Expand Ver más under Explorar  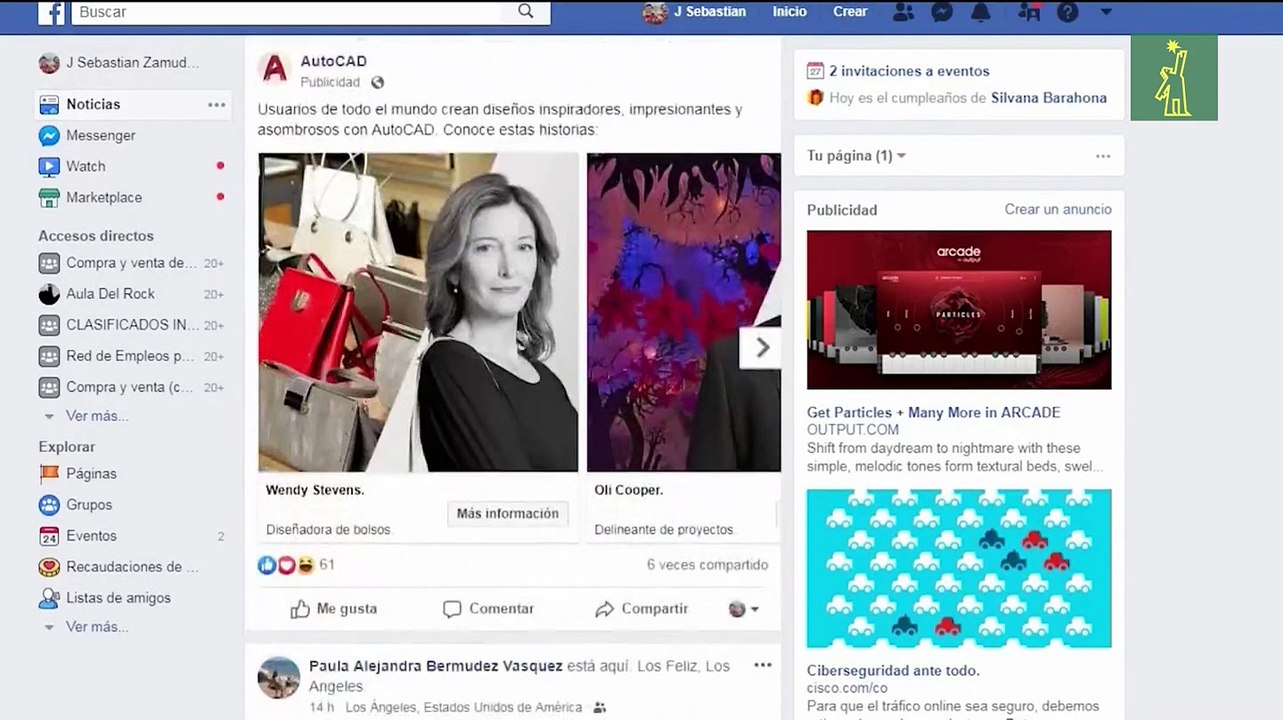(x=96, y=627)
